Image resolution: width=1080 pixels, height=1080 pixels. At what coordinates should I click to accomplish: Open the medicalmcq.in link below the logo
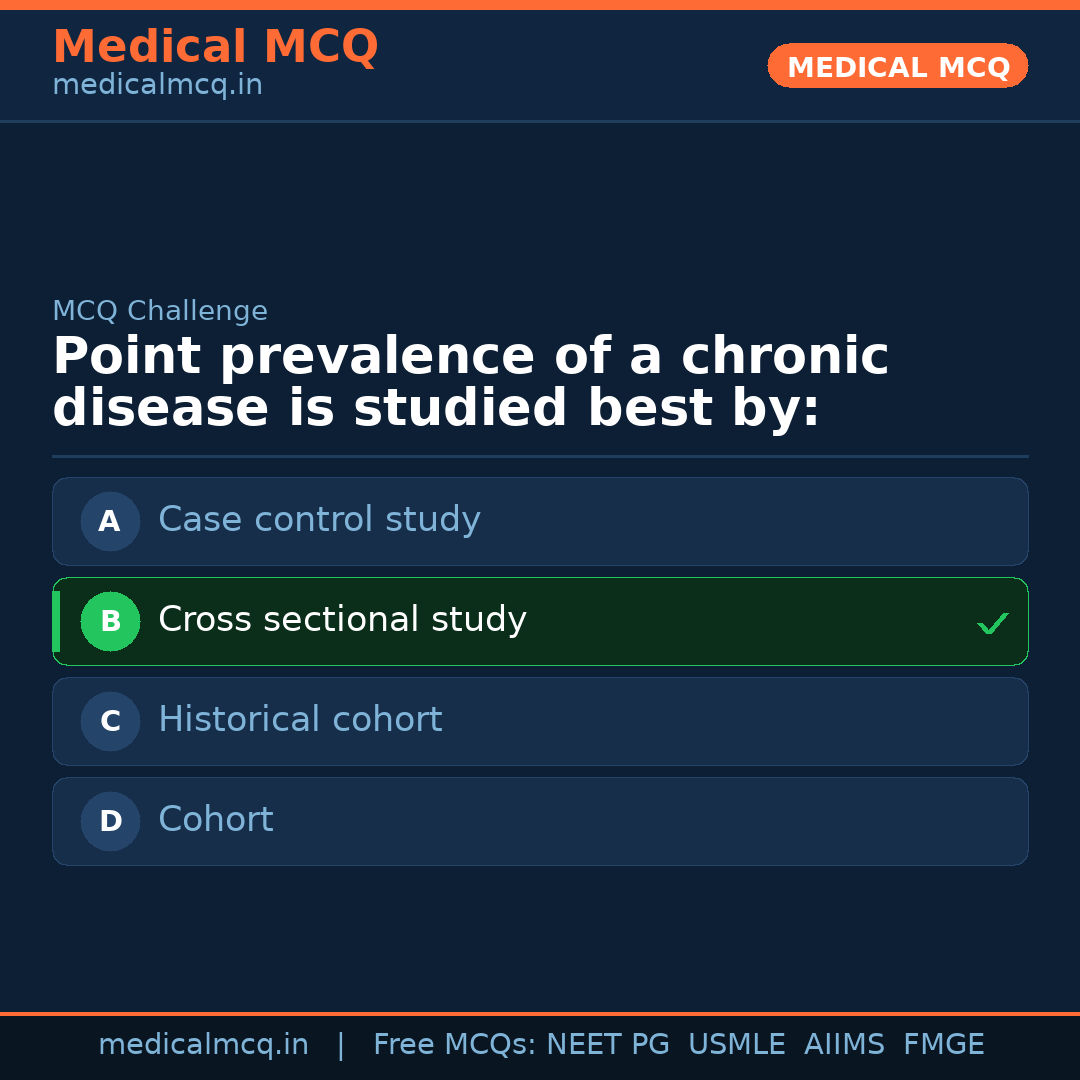pyautogui.click(x=156, y=84)
